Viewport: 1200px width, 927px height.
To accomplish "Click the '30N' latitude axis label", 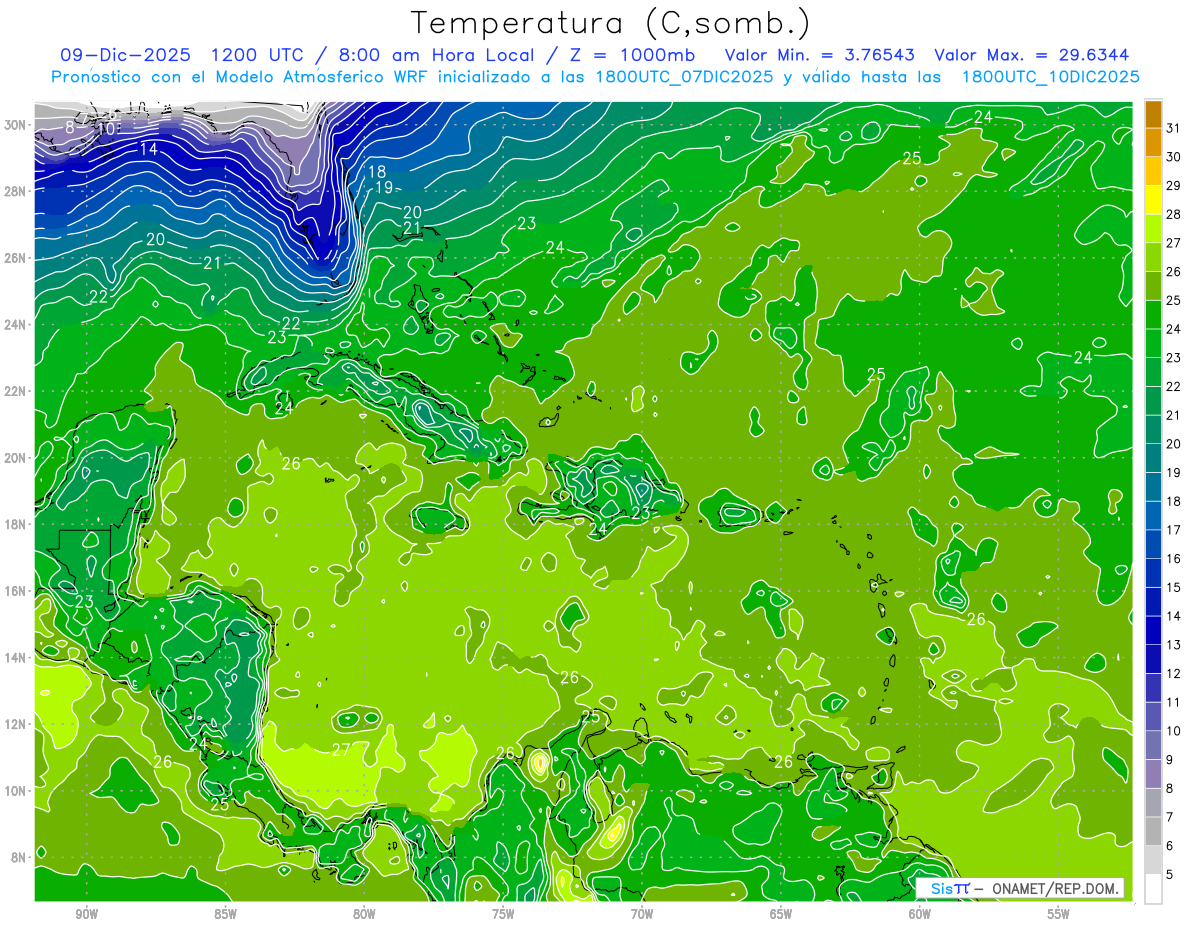I will (16, 125).
